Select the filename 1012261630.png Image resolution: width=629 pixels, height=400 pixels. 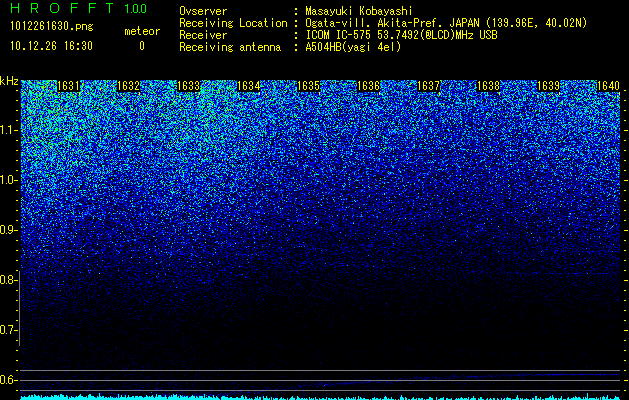51,27
